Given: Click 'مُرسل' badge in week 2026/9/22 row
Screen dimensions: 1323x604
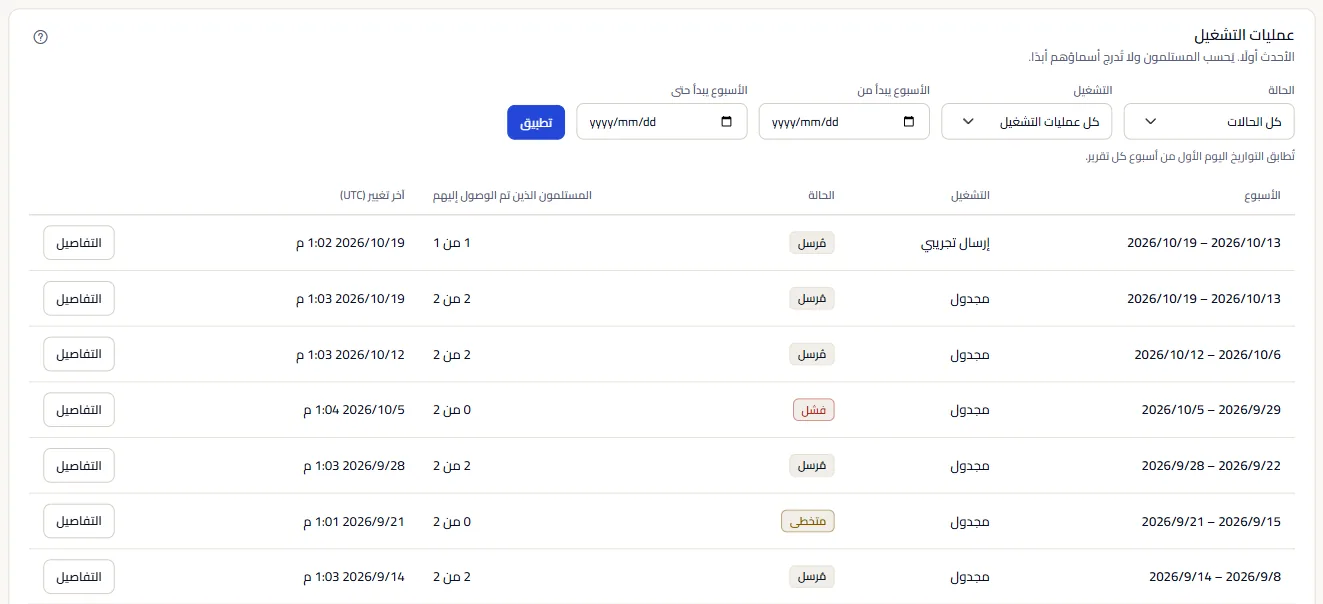Looking at the screenshot, I should [811, 465].
